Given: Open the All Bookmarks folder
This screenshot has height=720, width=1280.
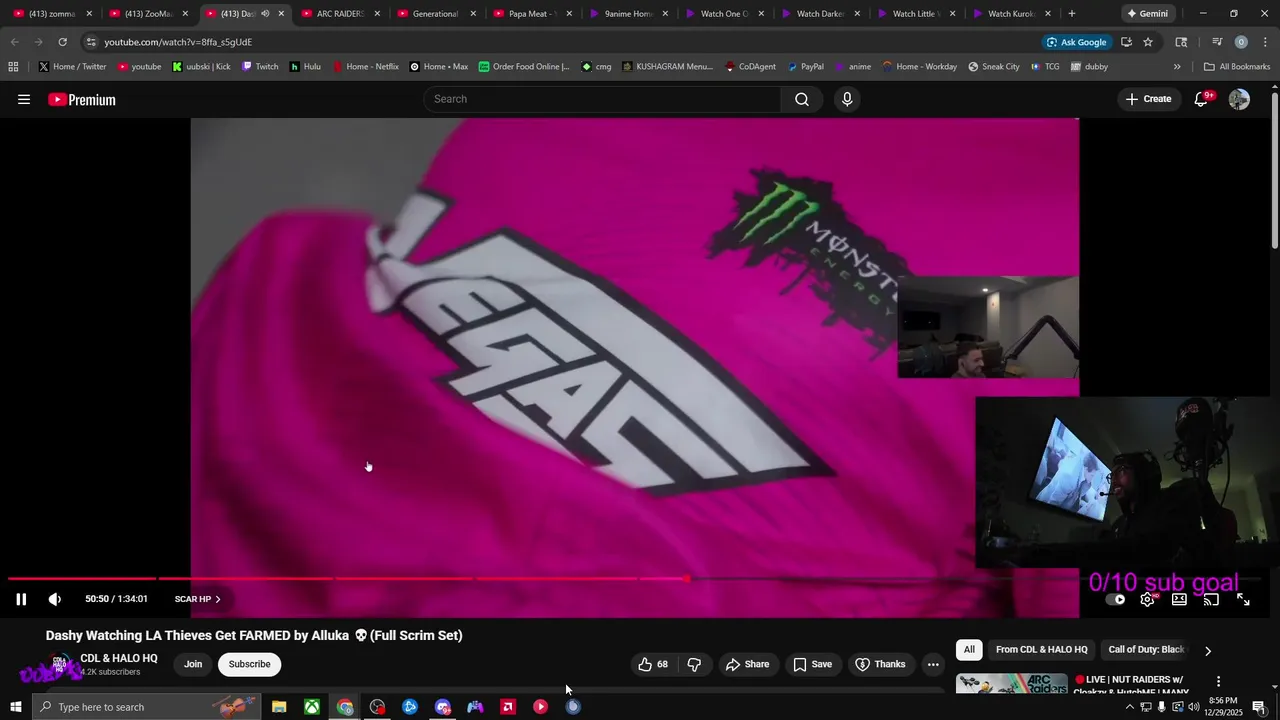Looking at the screenshot, I should click(x=1237, y=67).
